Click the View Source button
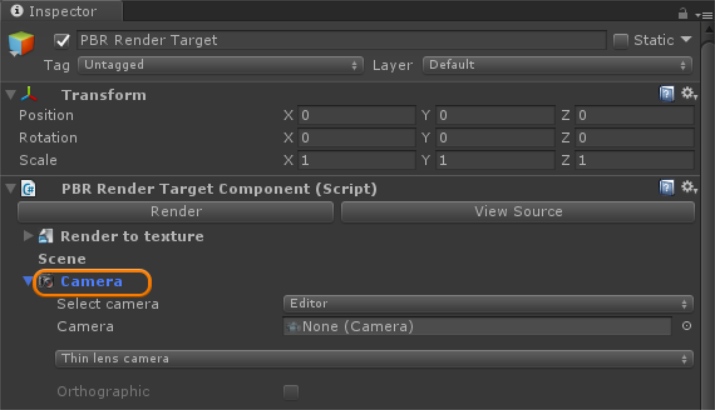The width and height of the screenshot is (715, 410). click(x=518, y=212)
